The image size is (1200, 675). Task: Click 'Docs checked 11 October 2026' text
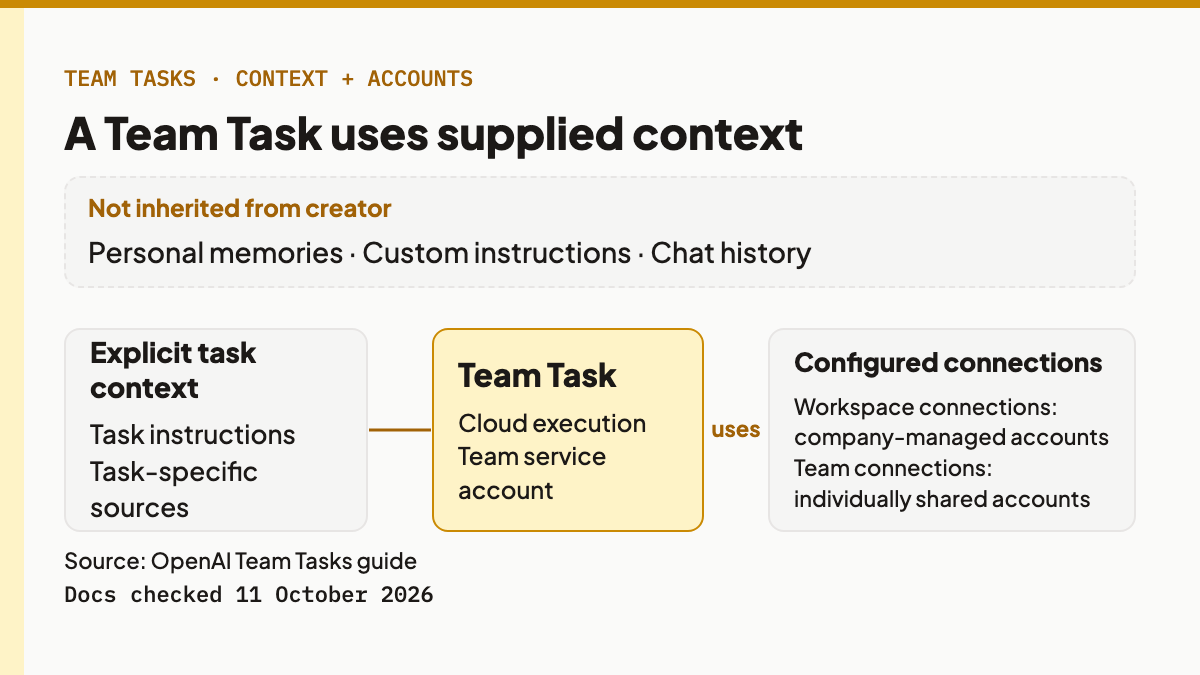coord(249,595)
